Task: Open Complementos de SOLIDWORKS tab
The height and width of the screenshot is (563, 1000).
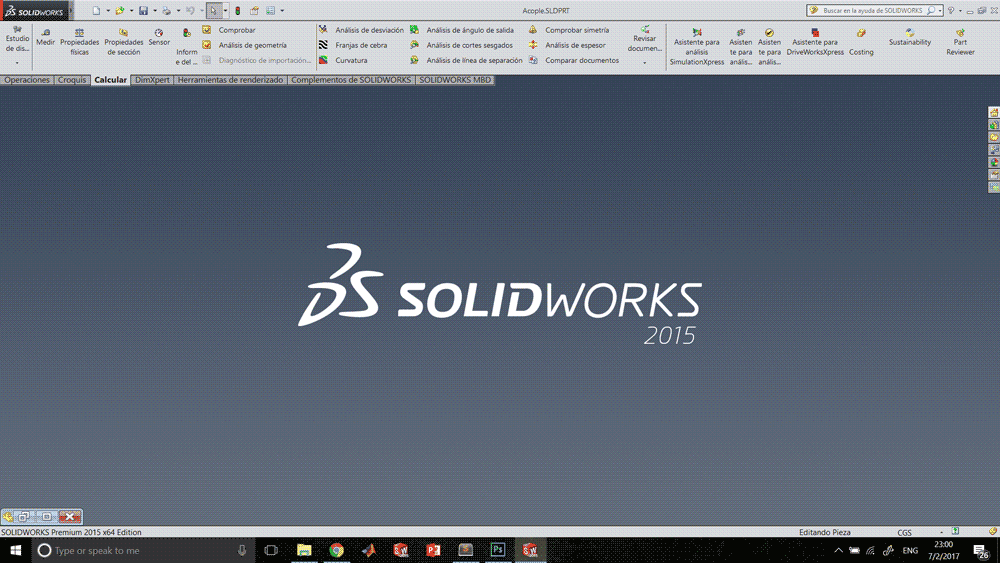Action: (351, 80)
